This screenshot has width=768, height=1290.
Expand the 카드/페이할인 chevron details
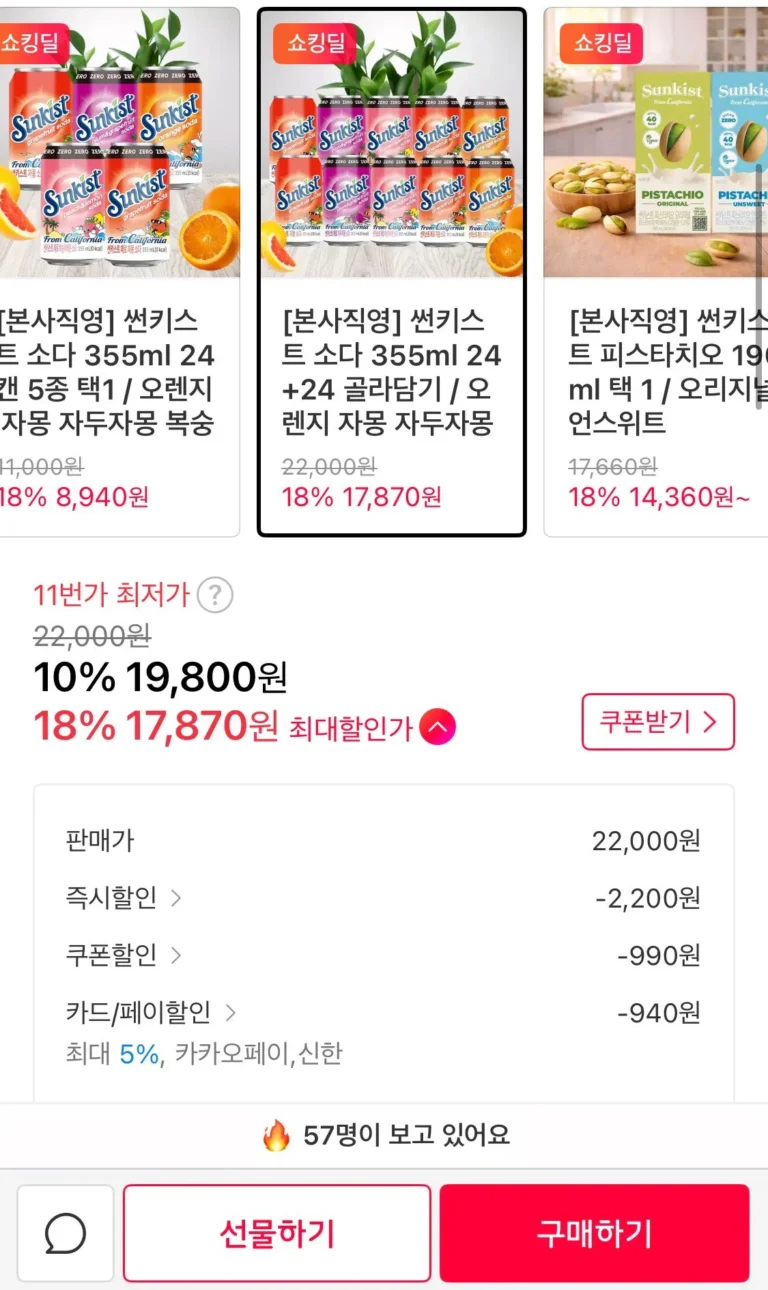[x=230, y=1013]
